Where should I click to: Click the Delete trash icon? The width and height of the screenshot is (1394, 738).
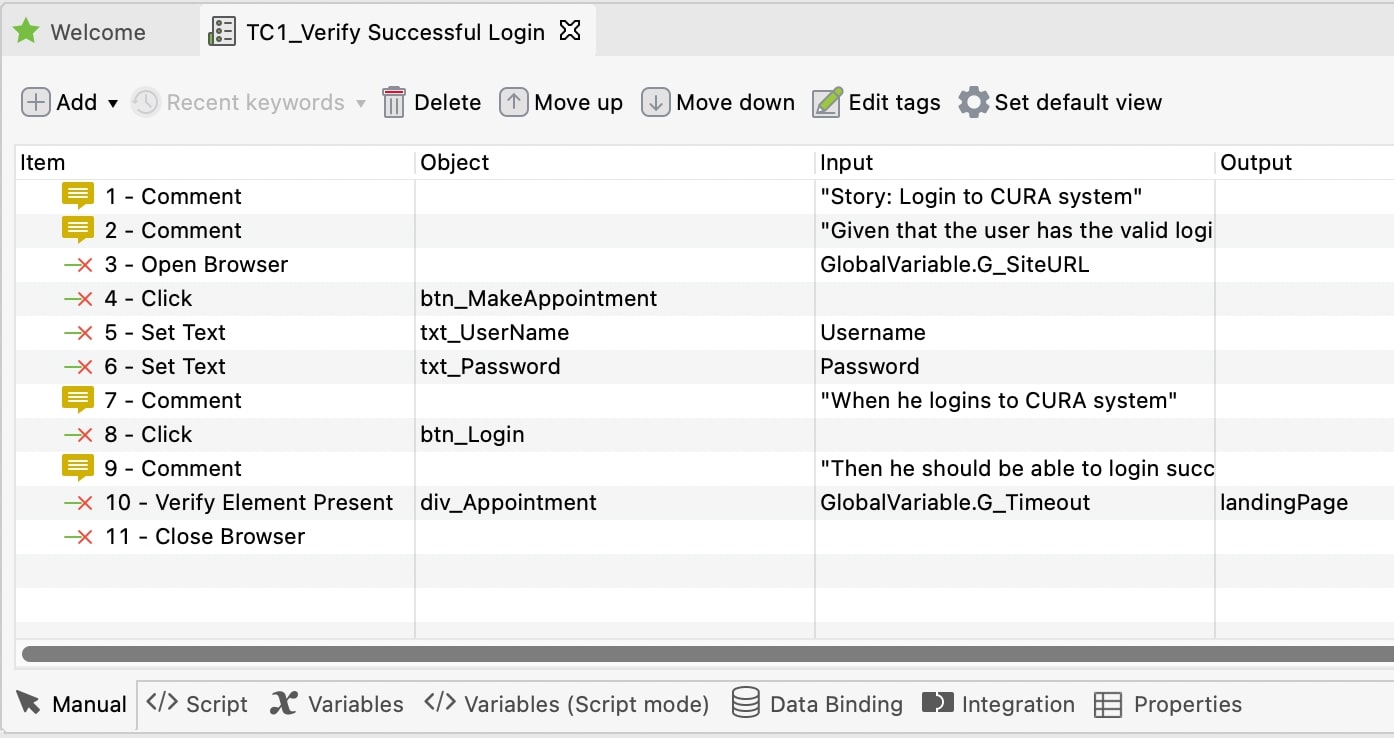[395, 101]
